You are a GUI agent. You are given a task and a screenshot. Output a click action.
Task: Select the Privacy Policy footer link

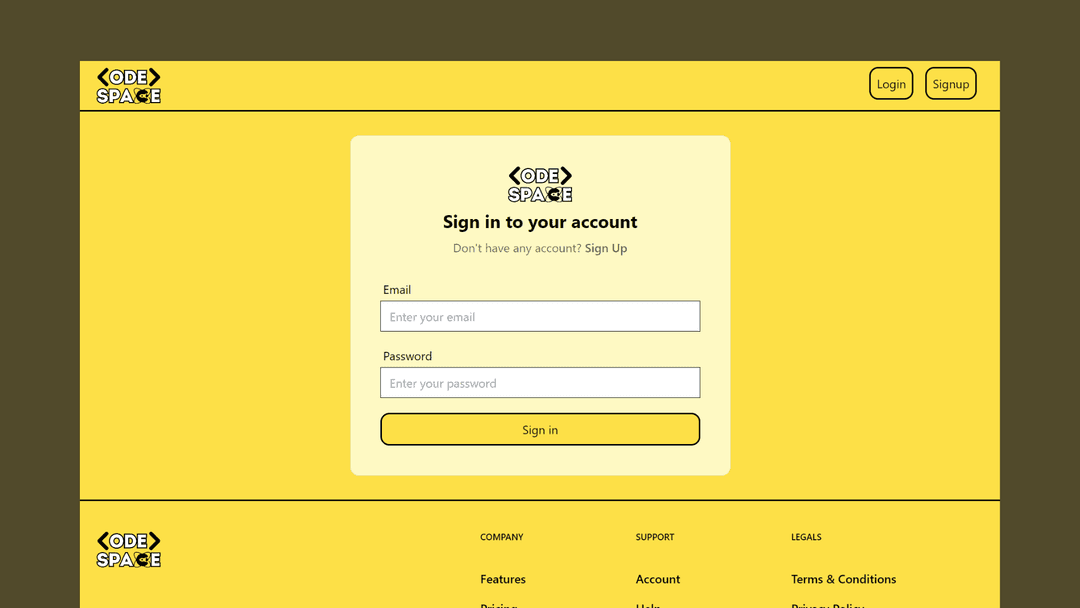tap(828, 604)
